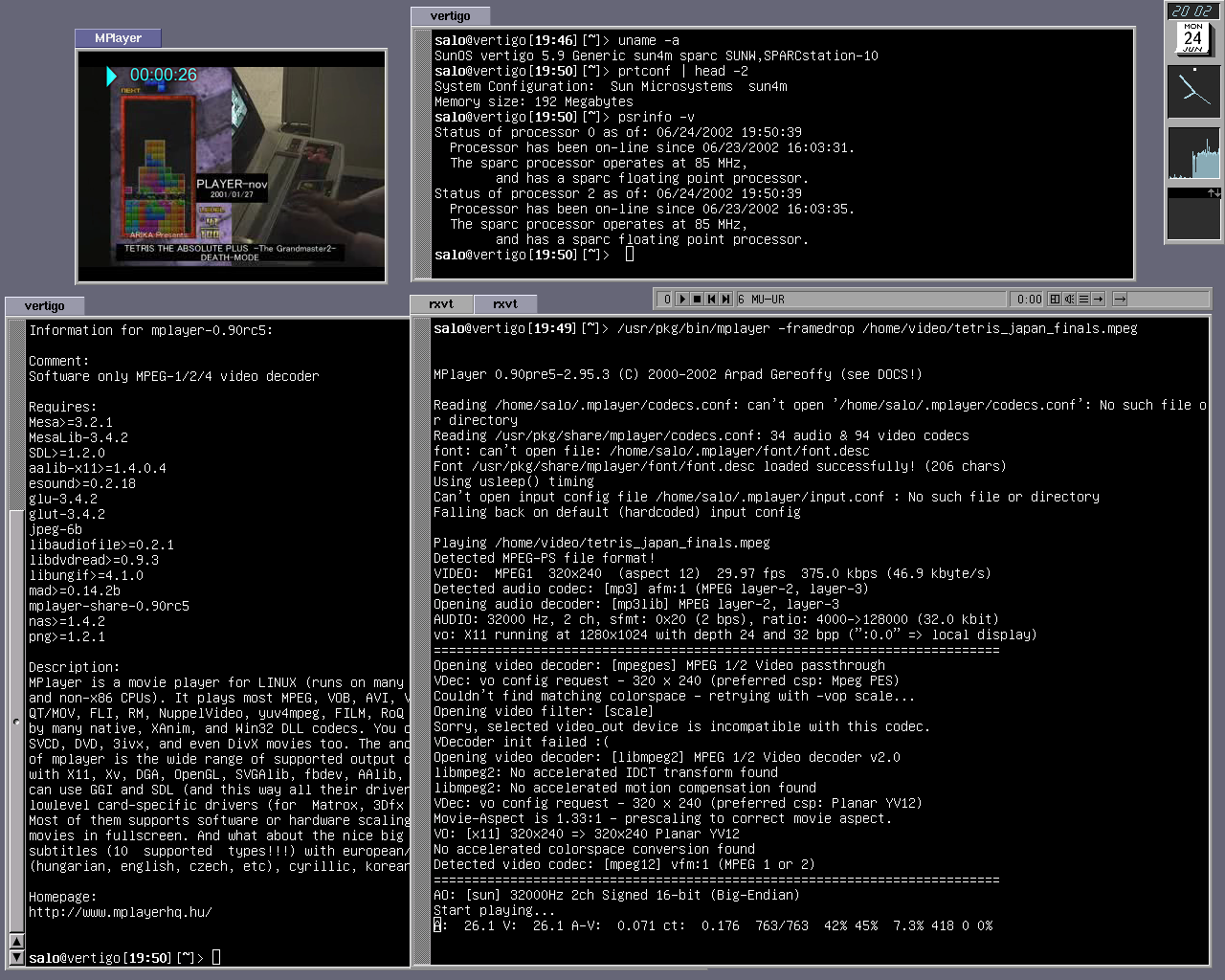Image resolution: width=1225 pixels, height=980 pixels.
Task: Click the network up/down arrows monitor
Action: point(1193,212)
